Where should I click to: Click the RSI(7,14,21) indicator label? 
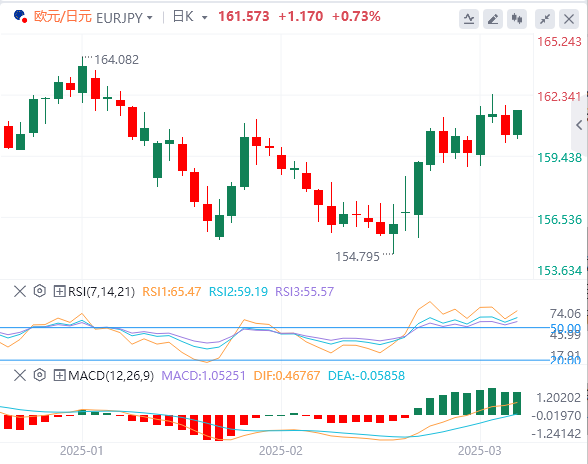click(101, 291)
